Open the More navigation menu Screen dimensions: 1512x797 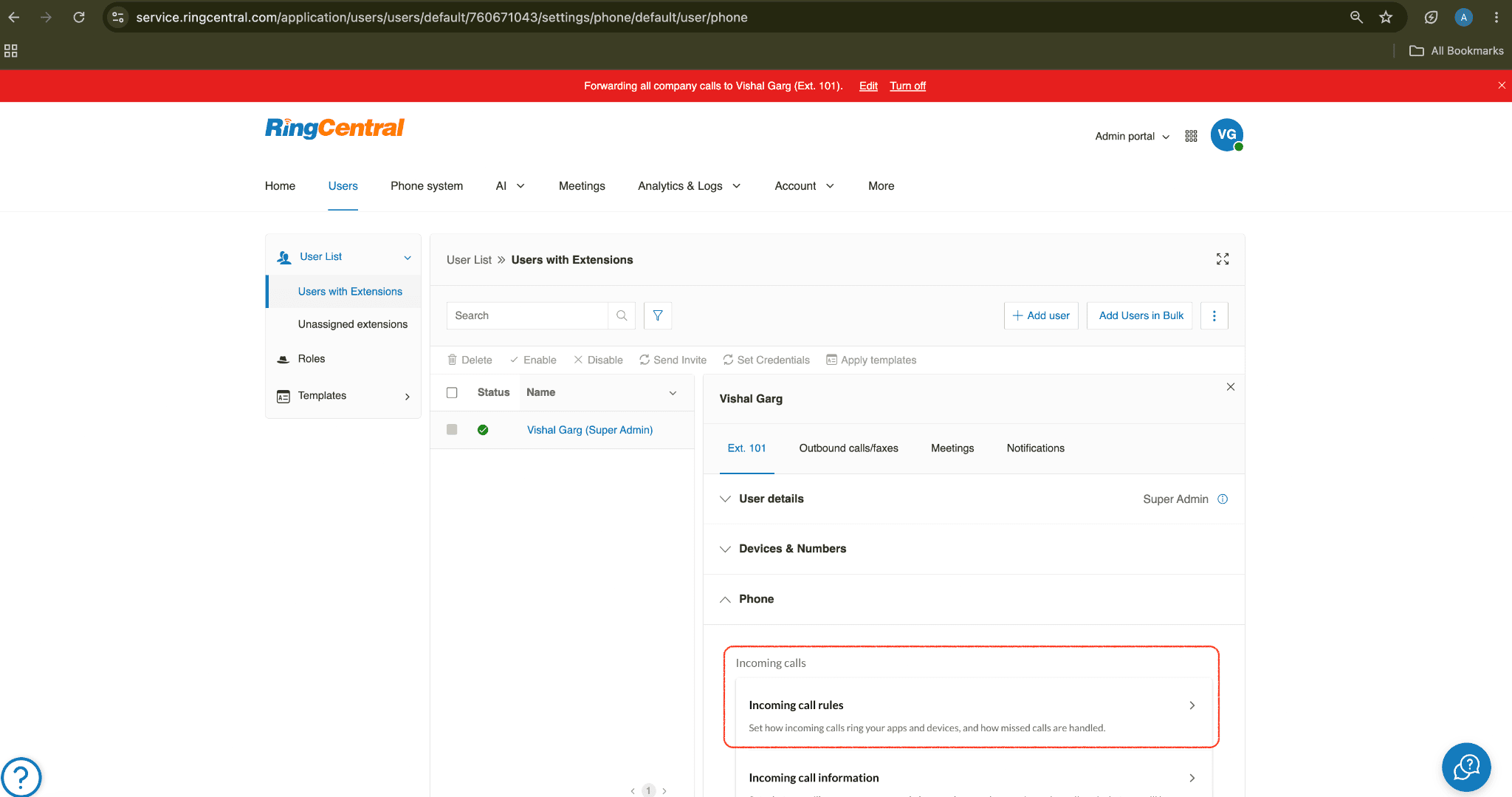(881, 186)
